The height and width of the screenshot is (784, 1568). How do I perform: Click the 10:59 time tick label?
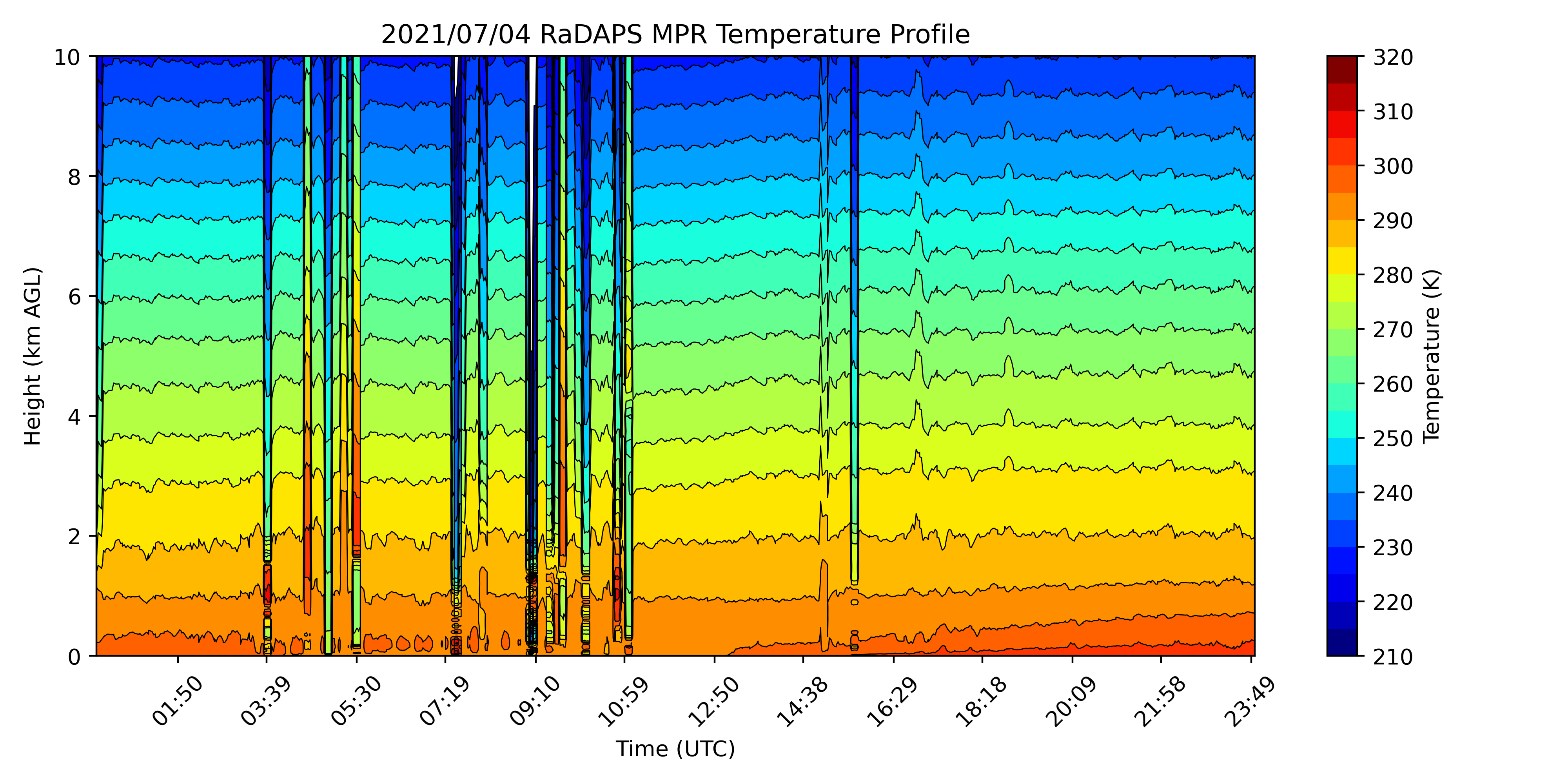pyautogui.click(x=624, y=701)
